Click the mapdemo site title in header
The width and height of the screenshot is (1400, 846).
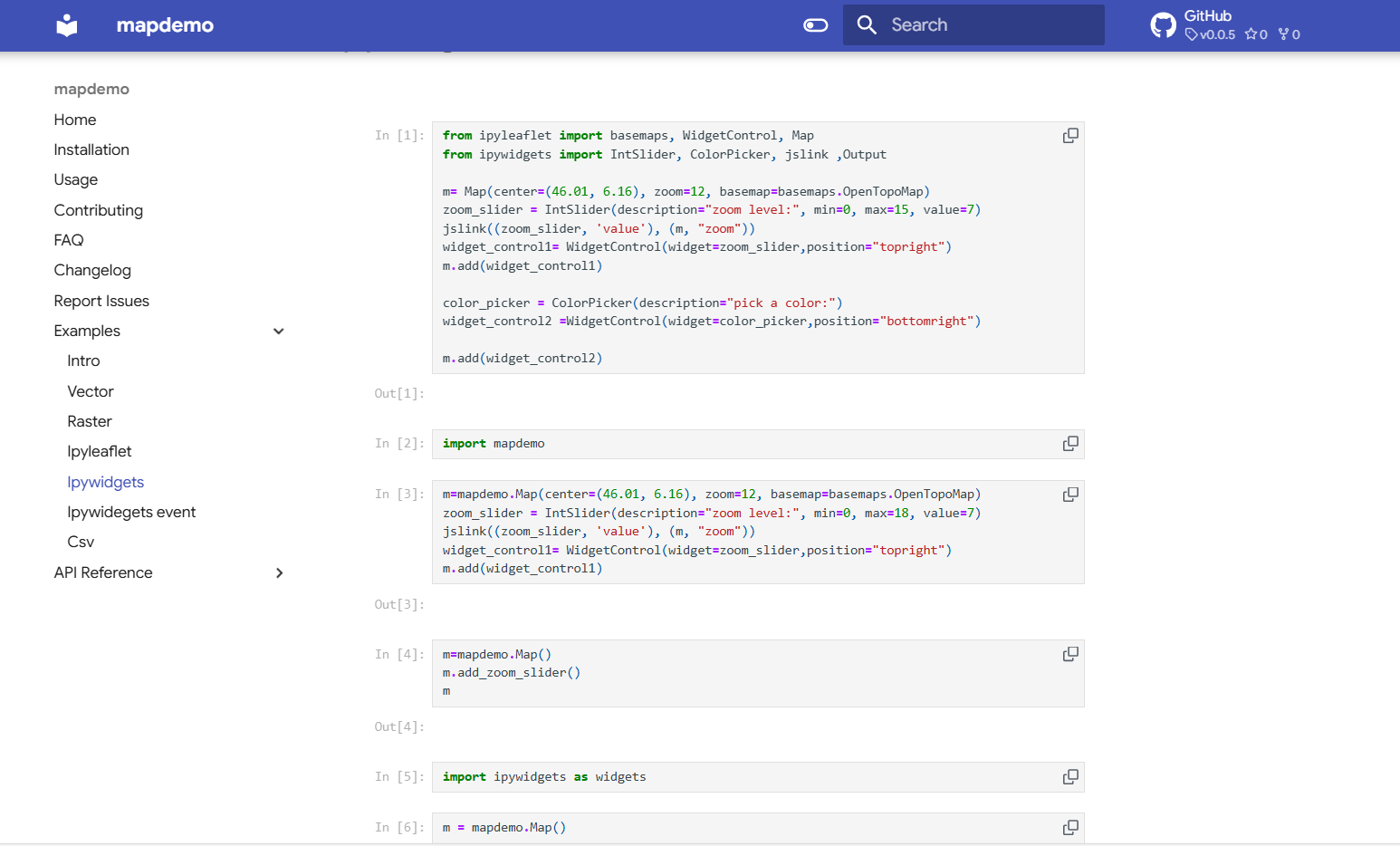165,25
